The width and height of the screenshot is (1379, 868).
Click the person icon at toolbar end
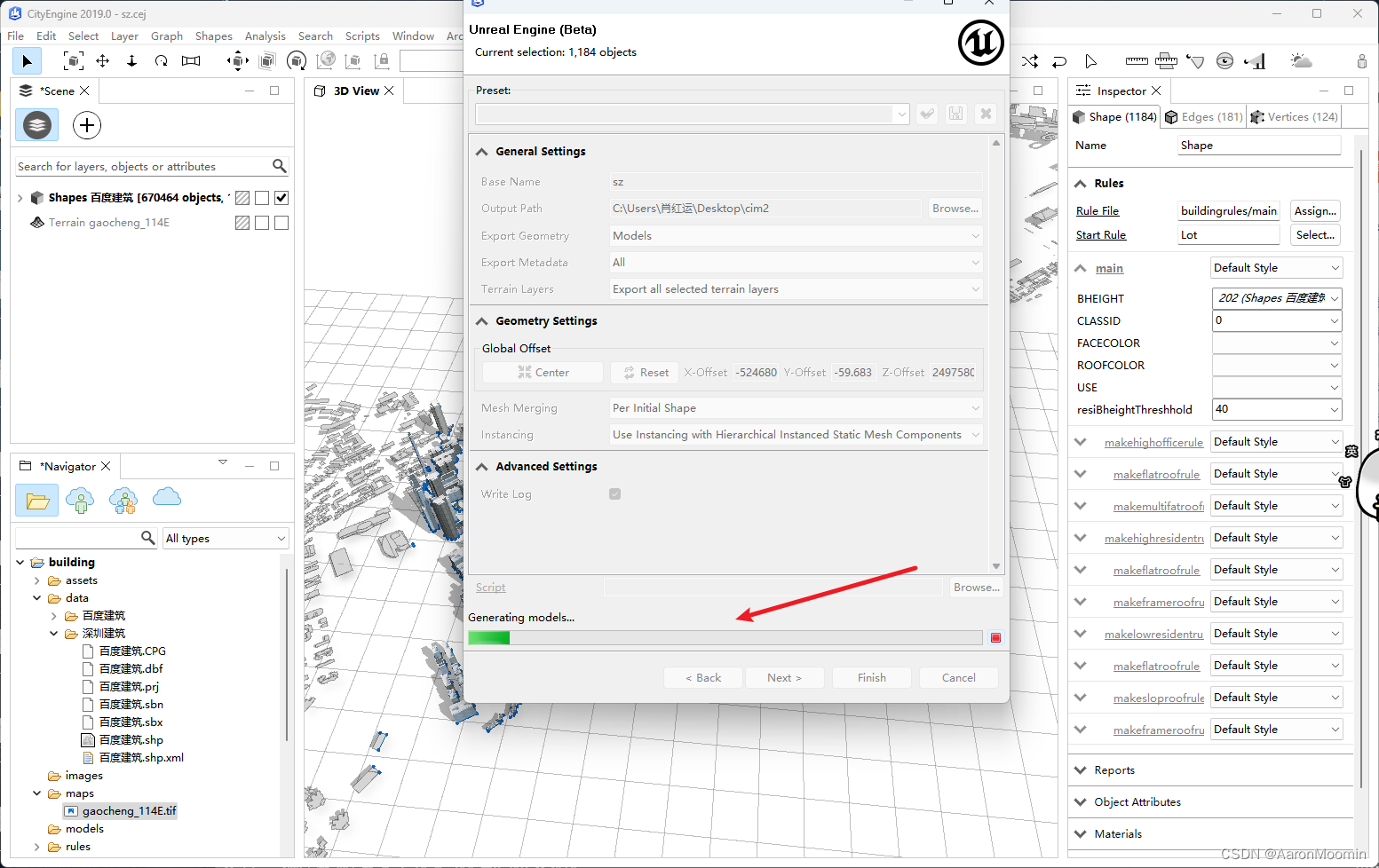coord(1362,61)
